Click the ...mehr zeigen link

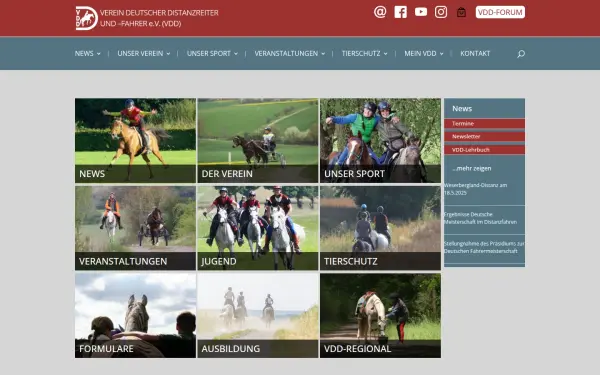click(x=471, y=168)
